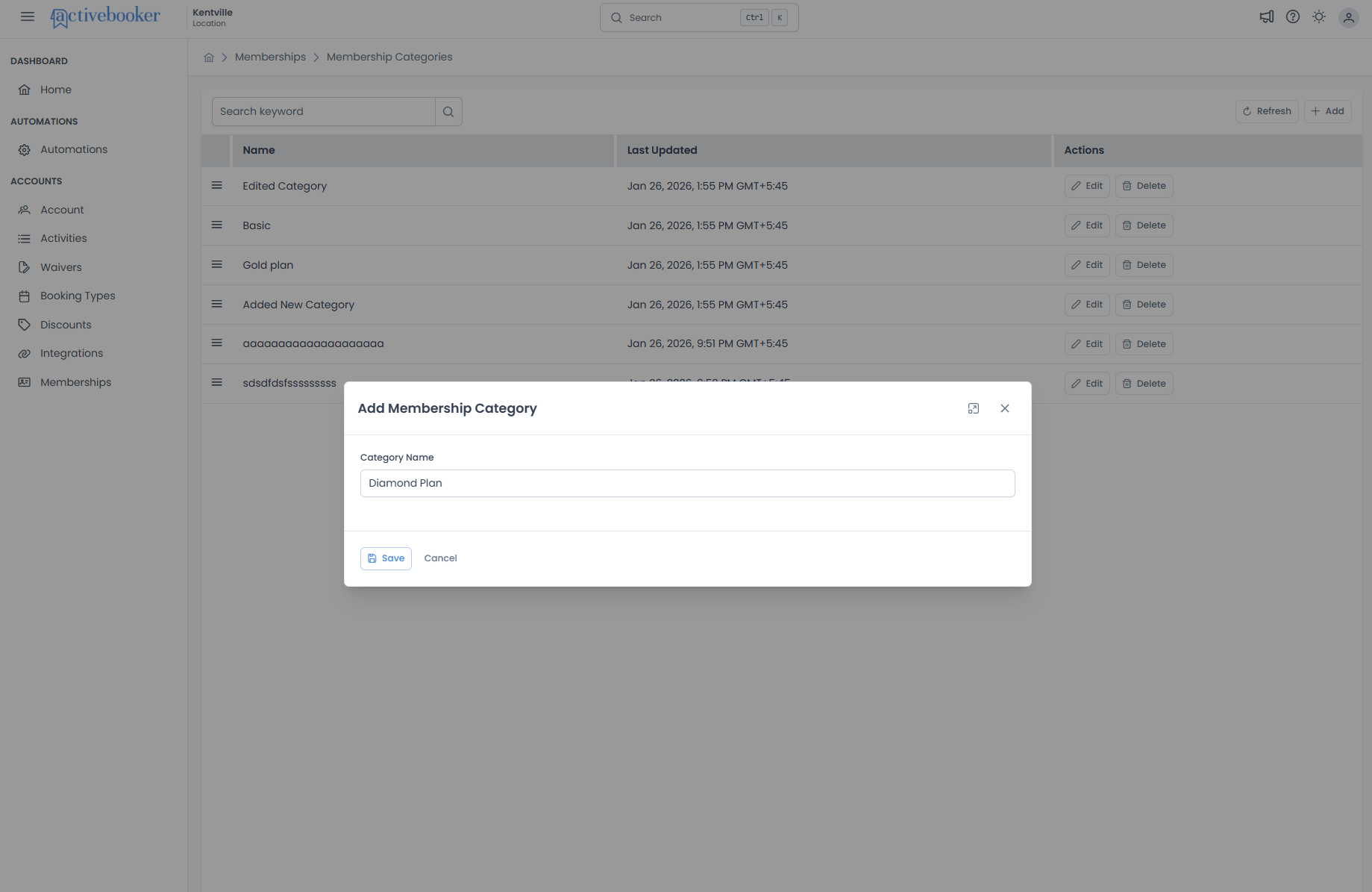This screenshot has width=1372, height=892.
Task: Click the drag handle for Gold plan
Action: 217,264
